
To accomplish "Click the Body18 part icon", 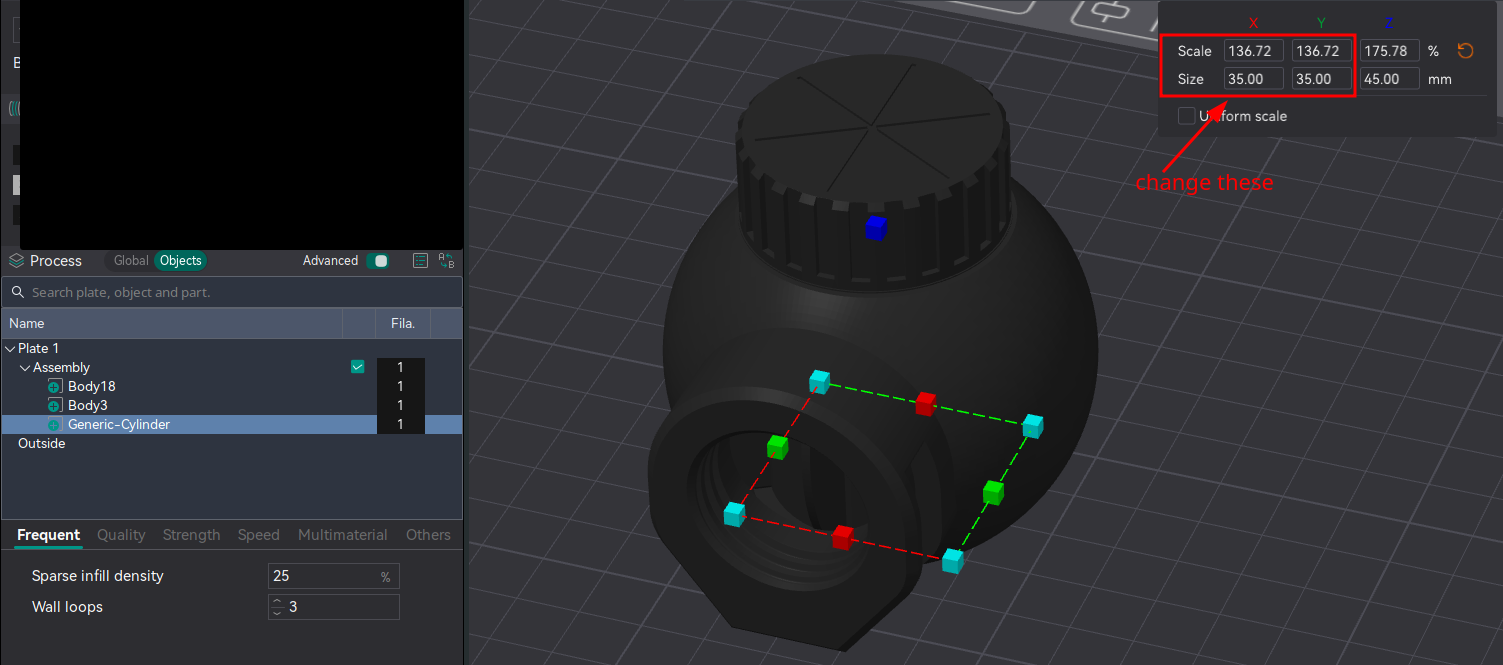I will coord(55,387).
